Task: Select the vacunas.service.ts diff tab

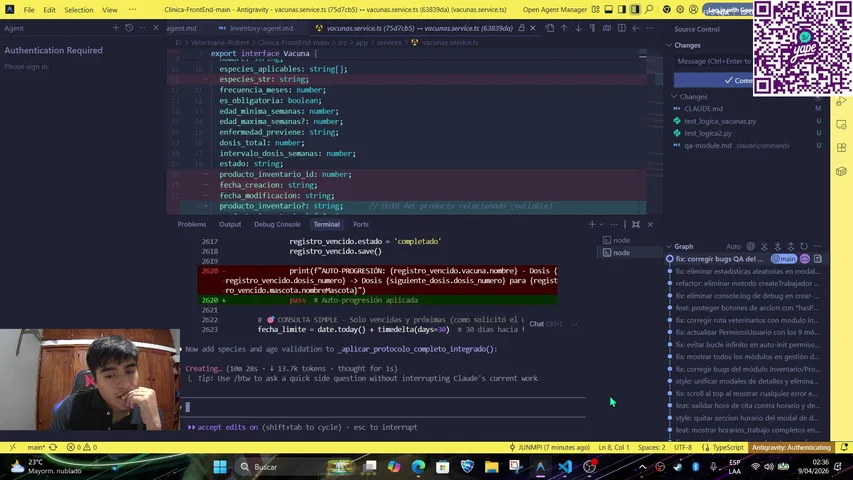Action: 419,28
